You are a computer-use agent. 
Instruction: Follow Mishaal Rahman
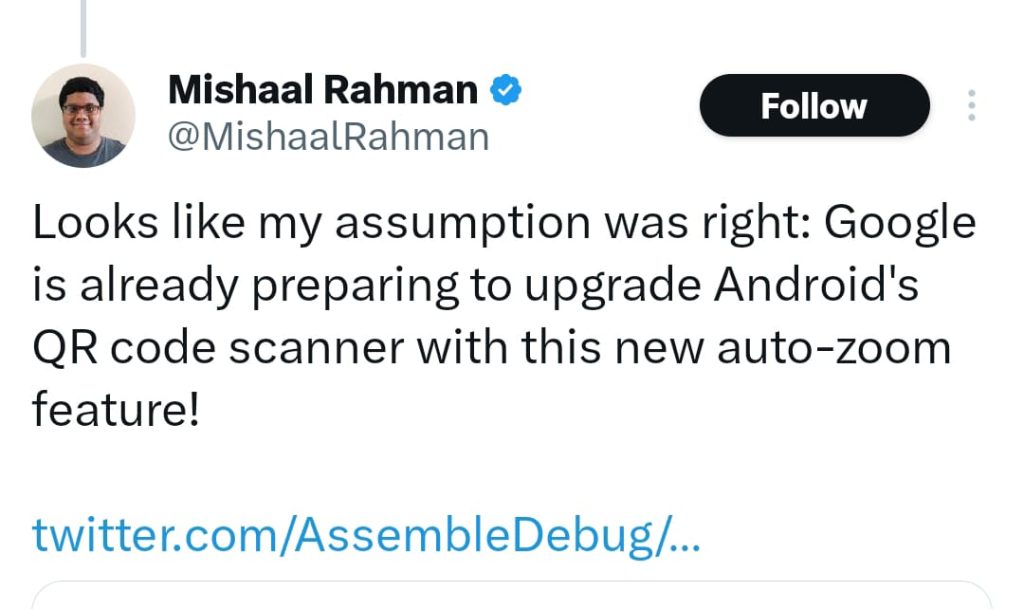coord(814,106)
